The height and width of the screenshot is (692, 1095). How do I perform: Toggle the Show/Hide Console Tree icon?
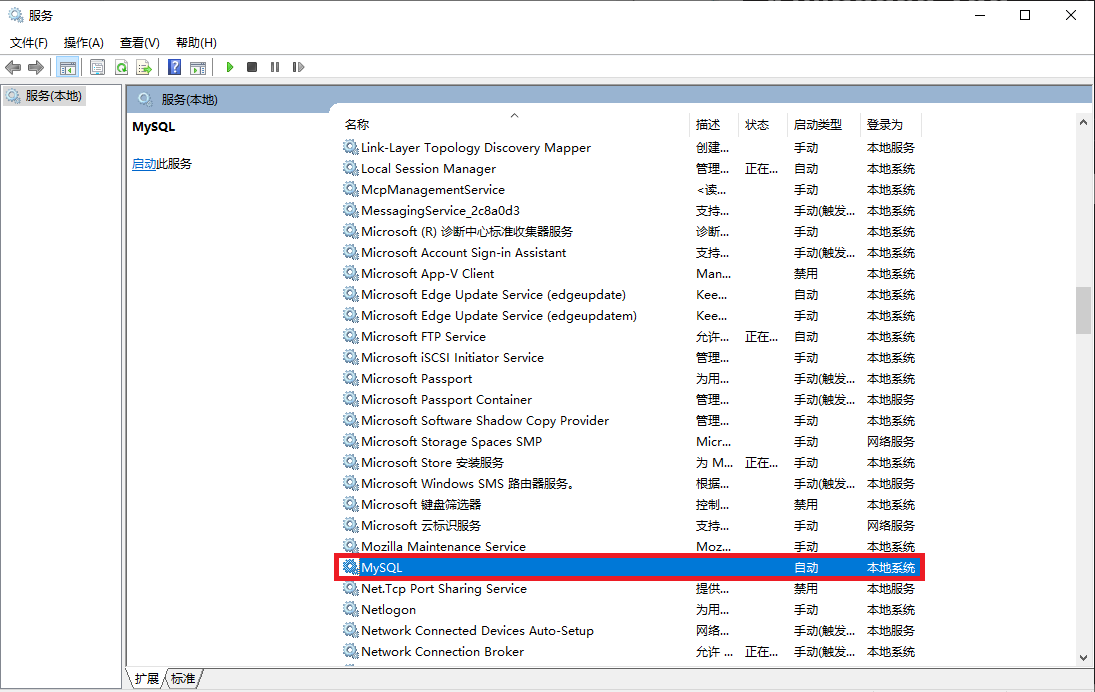click(68, 67)
